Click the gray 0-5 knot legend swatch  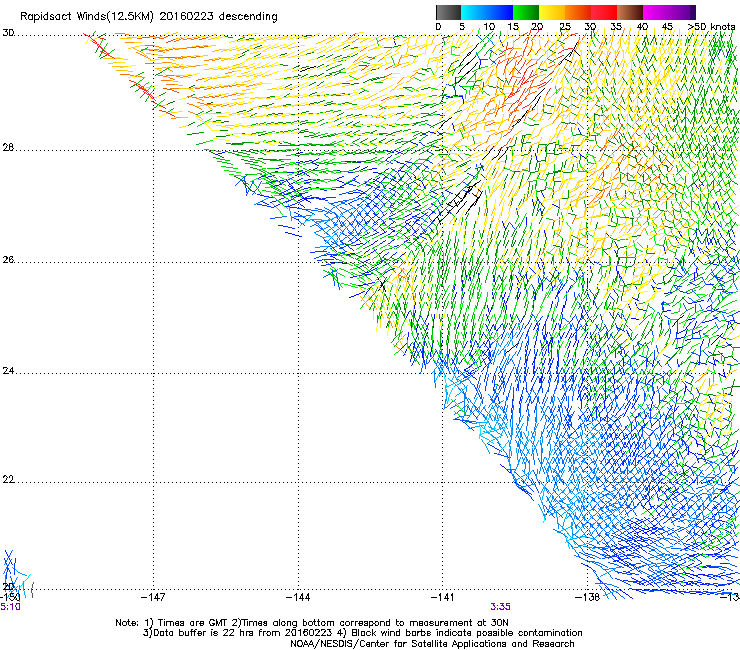[448, 12]
